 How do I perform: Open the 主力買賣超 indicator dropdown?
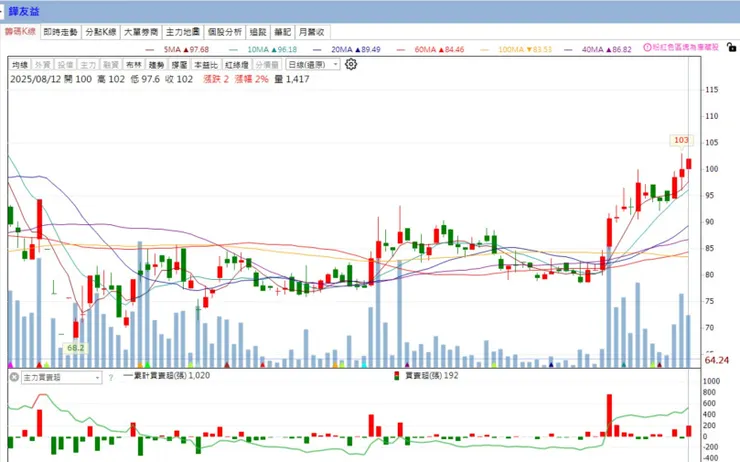[62, 378]
